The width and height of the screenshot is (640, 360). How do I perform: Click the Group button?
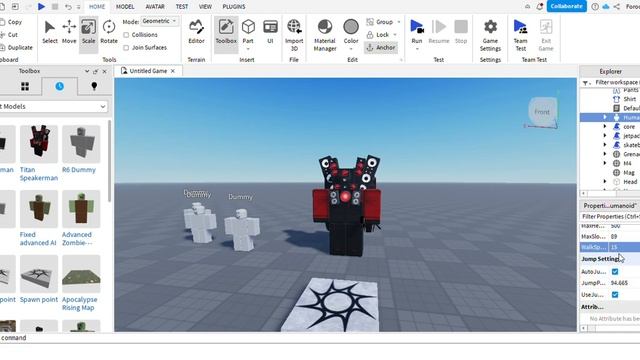pos(380,22)
